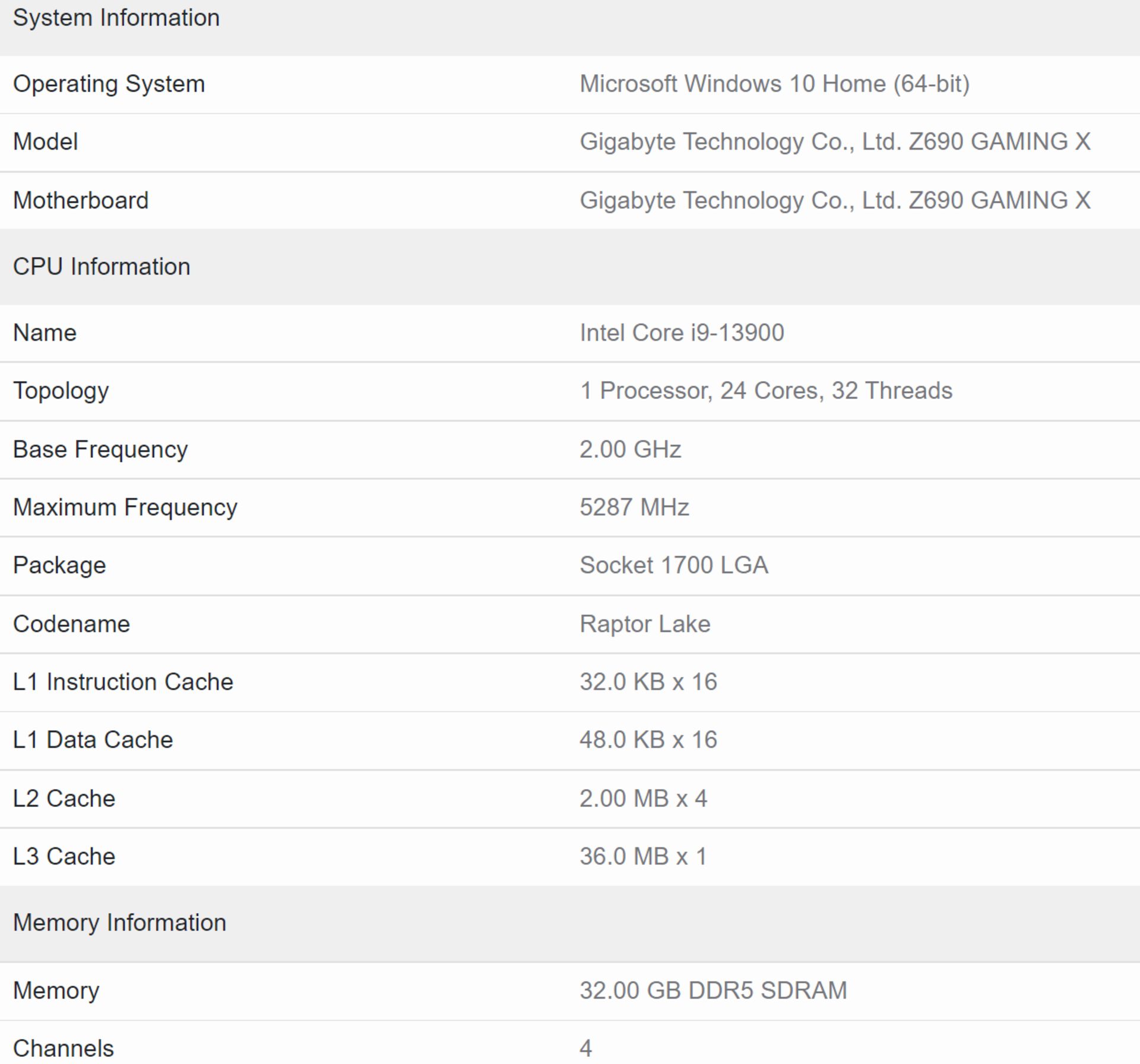The width and height of the screenshot is (1140, 1064).
Task: Click the Base Frequency row label
Action: point(100,449)
